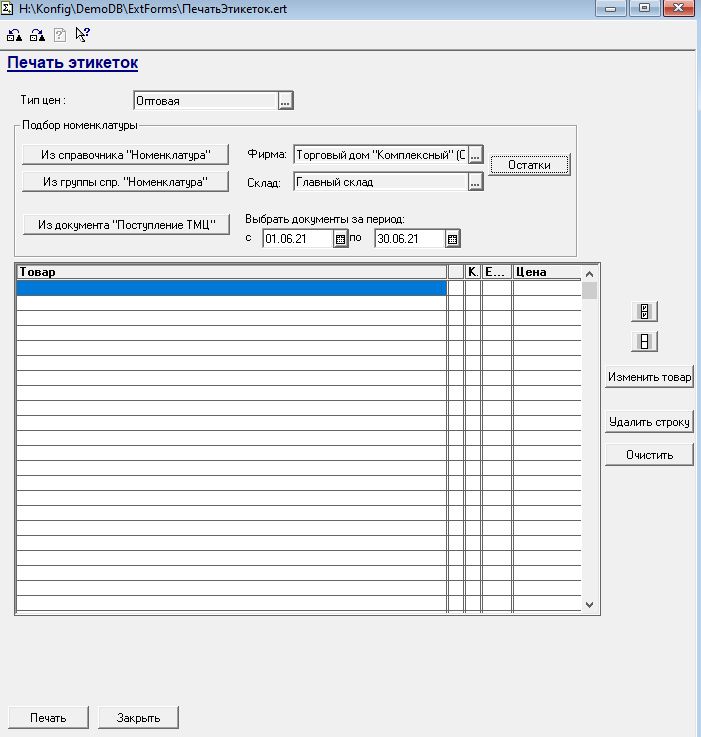Image resolution: width=701 pixels, height=737 pixels.
Task: Activate the context help cursor icon
Action: click(x=82, y=34)
